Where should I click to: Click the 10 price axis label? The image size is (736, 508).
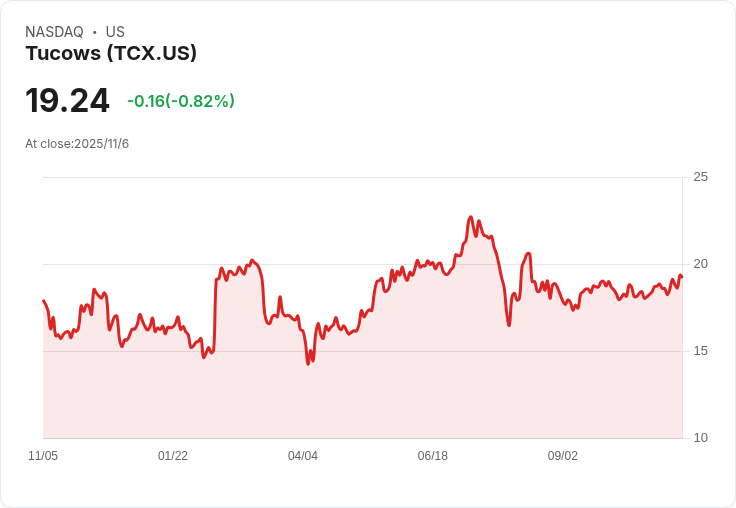700,438
